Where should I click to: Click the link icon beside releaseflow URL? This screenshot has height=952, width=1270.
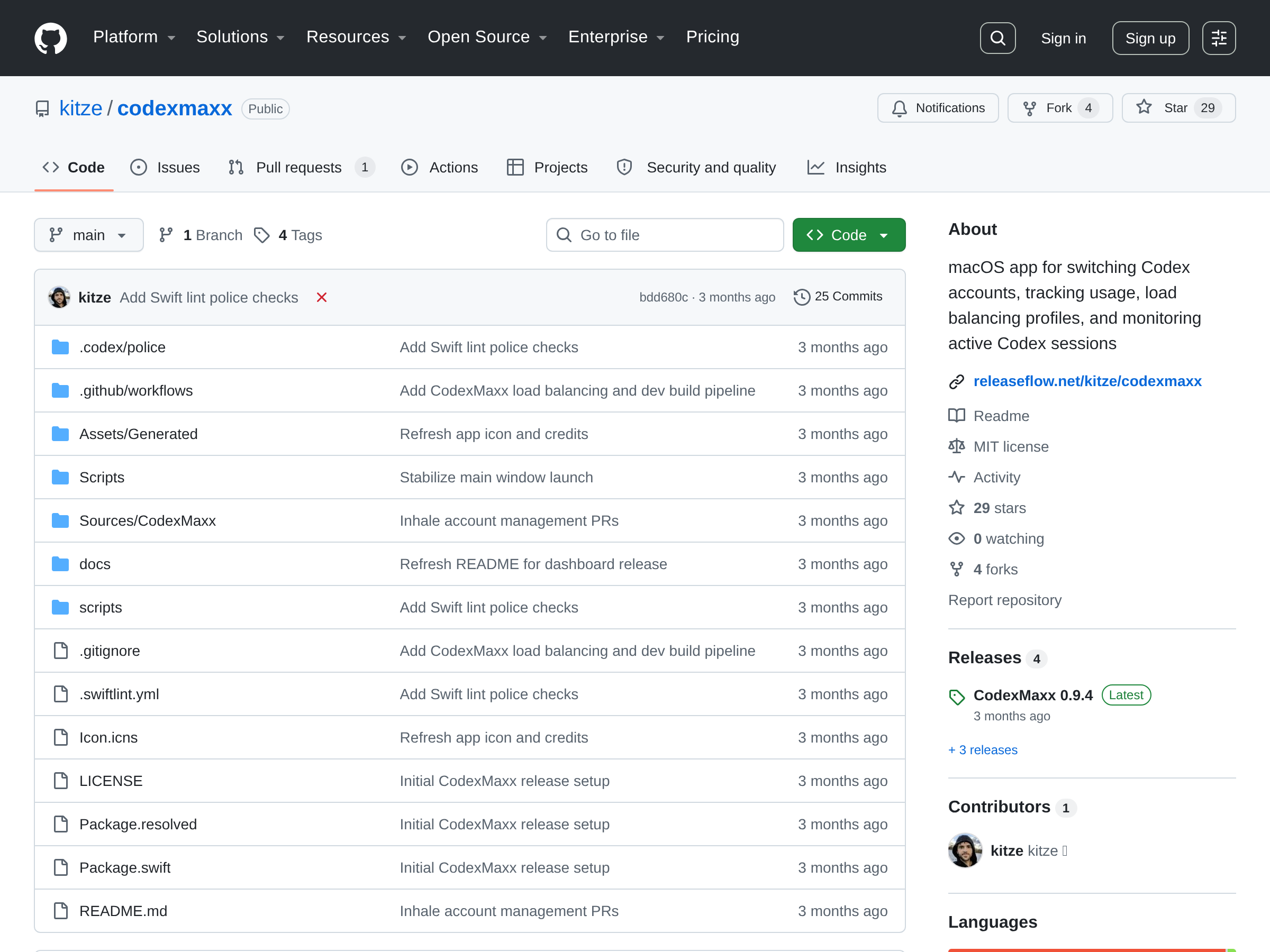957,382
